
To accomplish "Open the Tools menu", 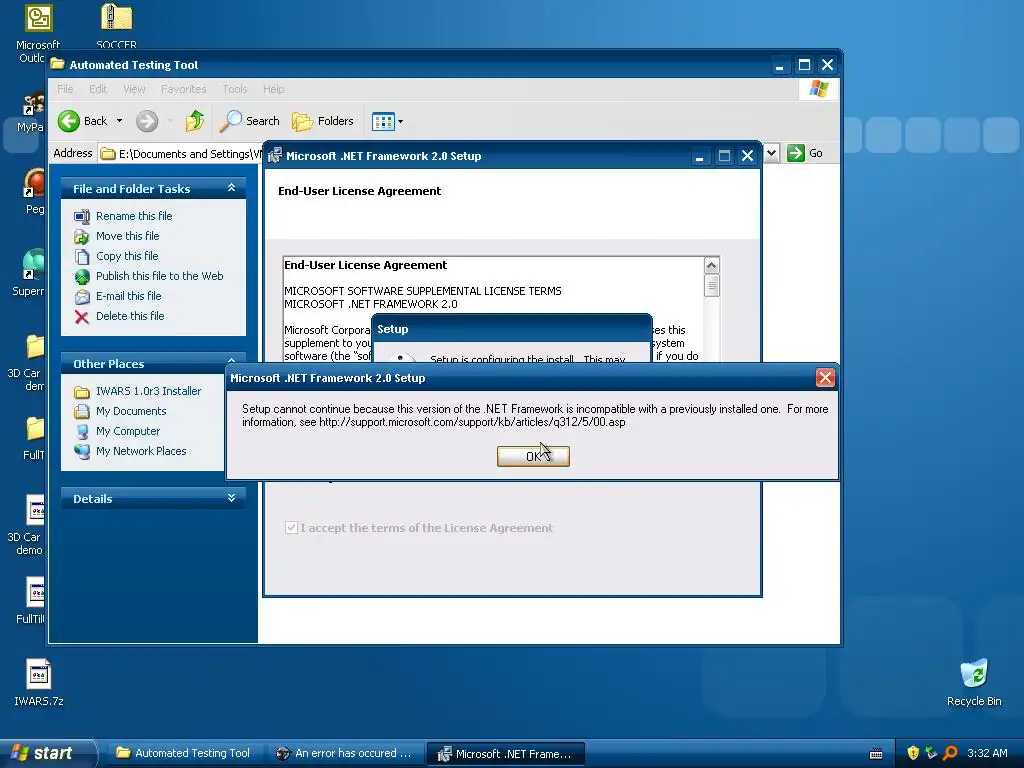I will click(234, 89).
